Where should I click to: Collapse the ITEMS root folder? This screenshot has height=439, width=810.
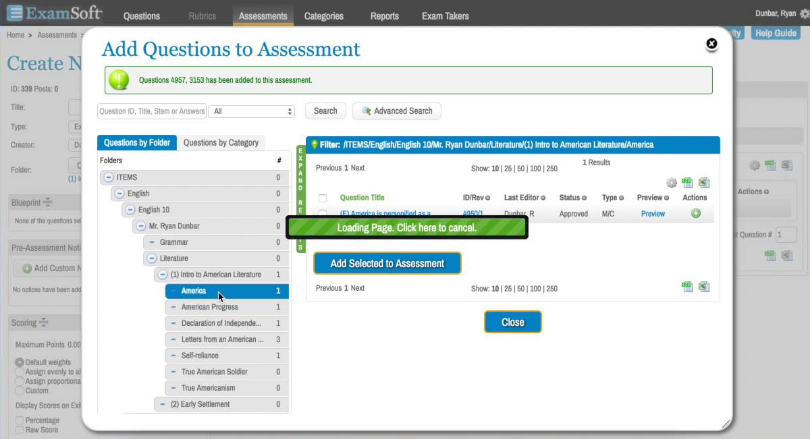pyautogui.click(x=108, y=177)
